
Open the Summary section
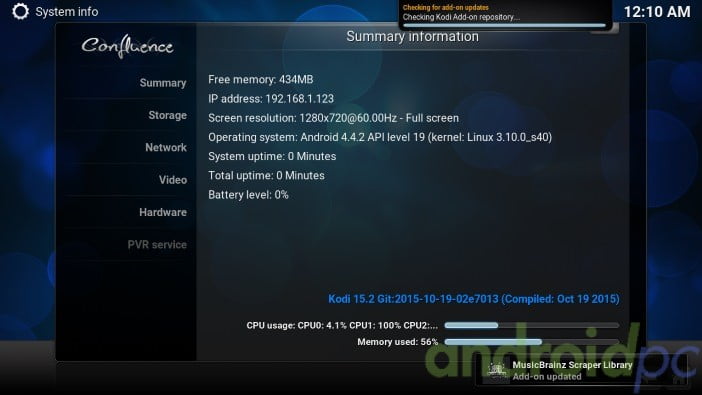[x=163, y=83]
